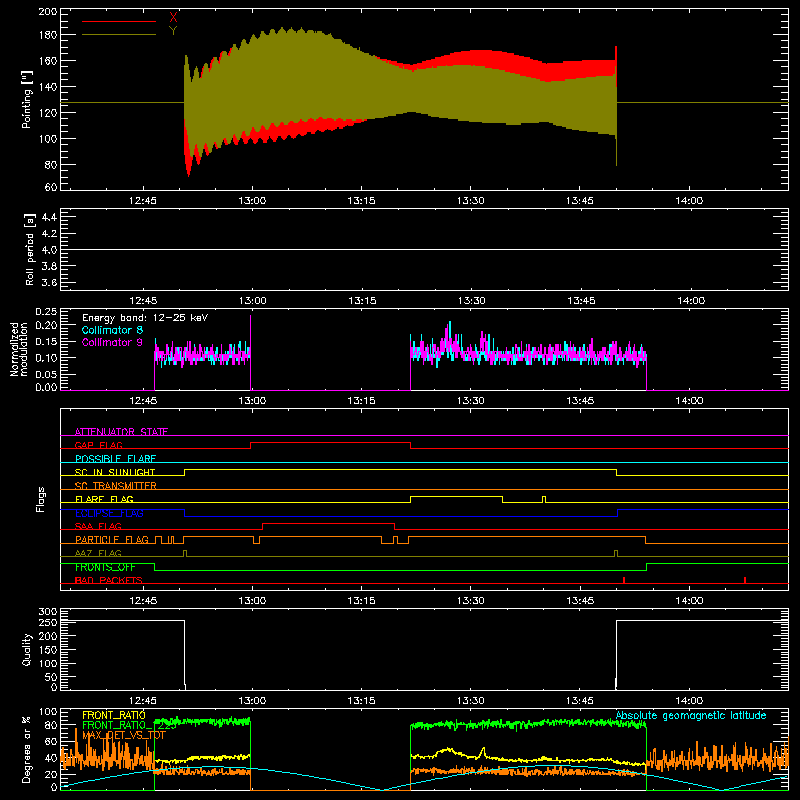Click the olive Y legend line
Image resolution: width=800 pixels, height=800 pixels.
(x=119, y=35)
